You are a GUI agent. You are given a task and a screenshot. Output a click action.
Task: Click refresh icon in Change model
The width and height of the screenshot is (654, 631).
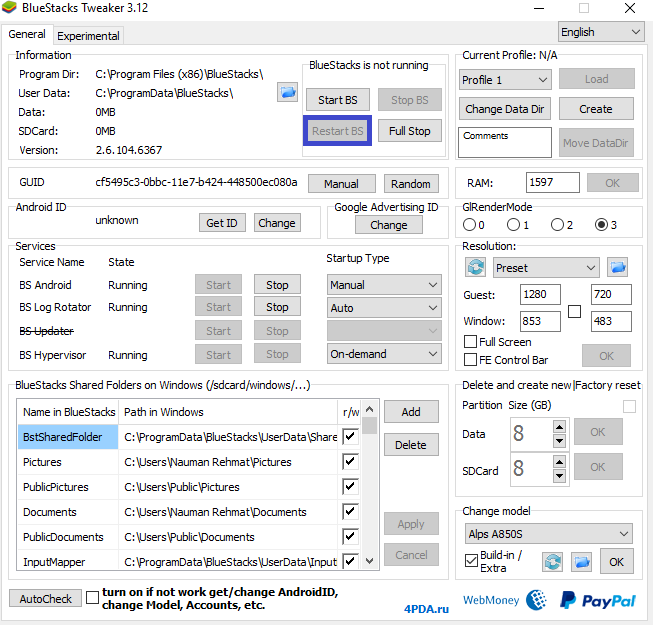(553, 562)
